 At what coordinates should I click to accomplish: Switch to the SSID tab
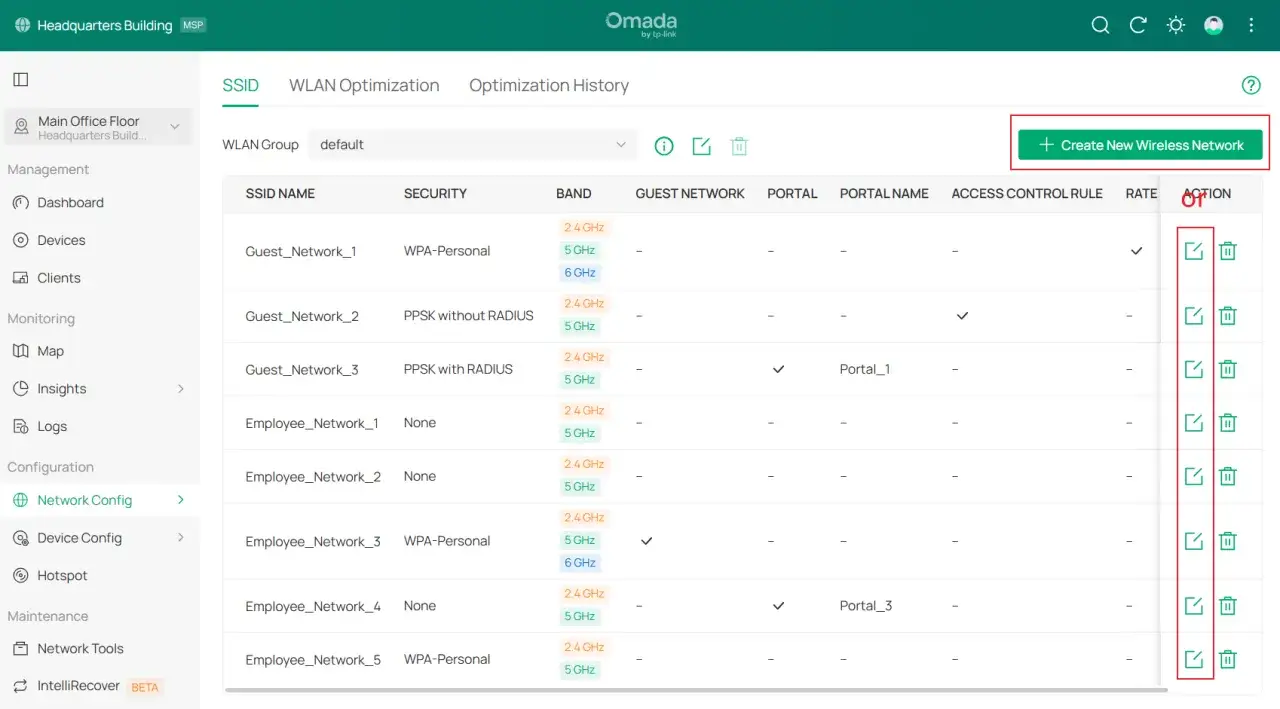(x=240, y=85)
